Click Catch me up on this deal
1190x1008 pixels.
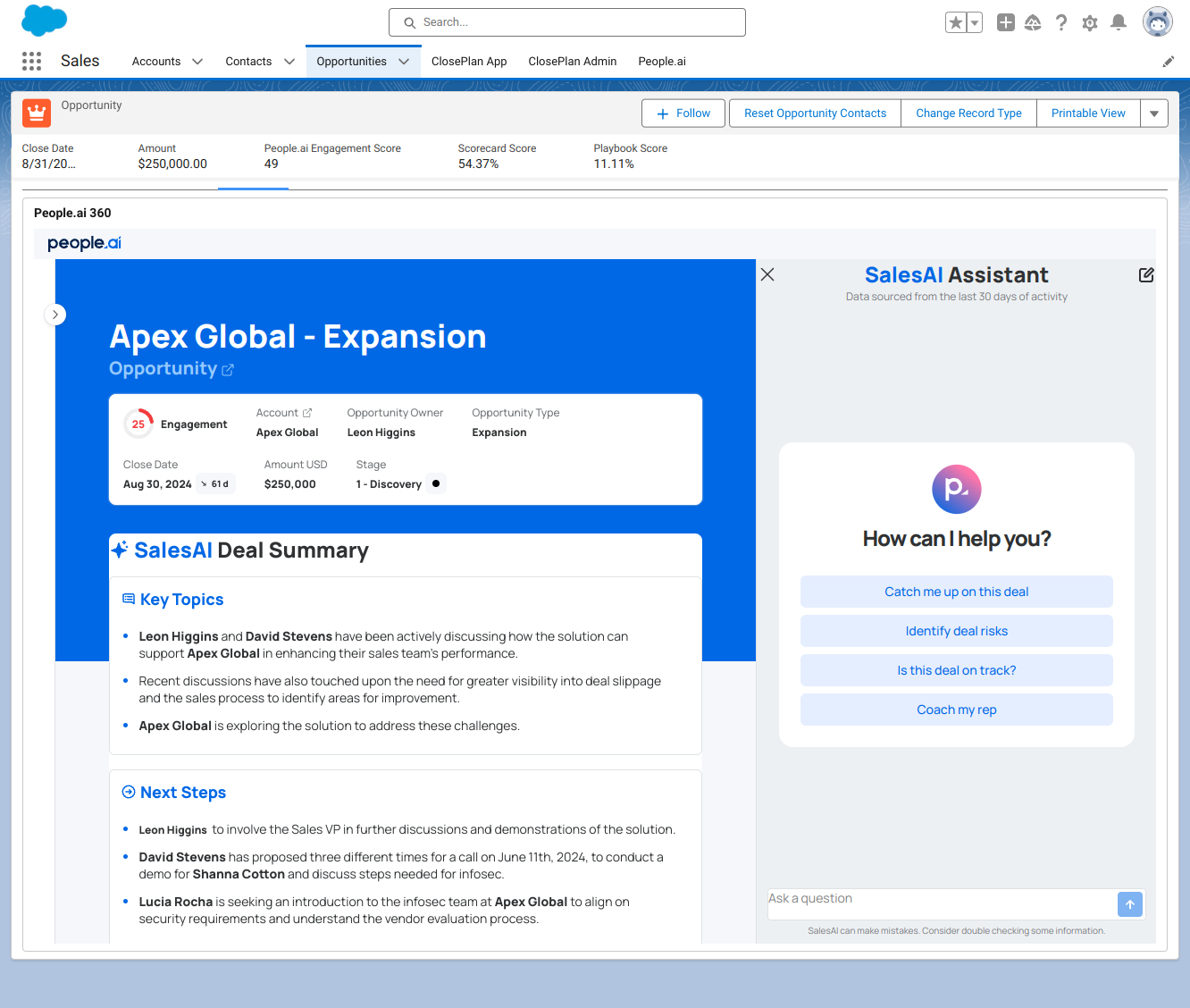pos(957,592)
